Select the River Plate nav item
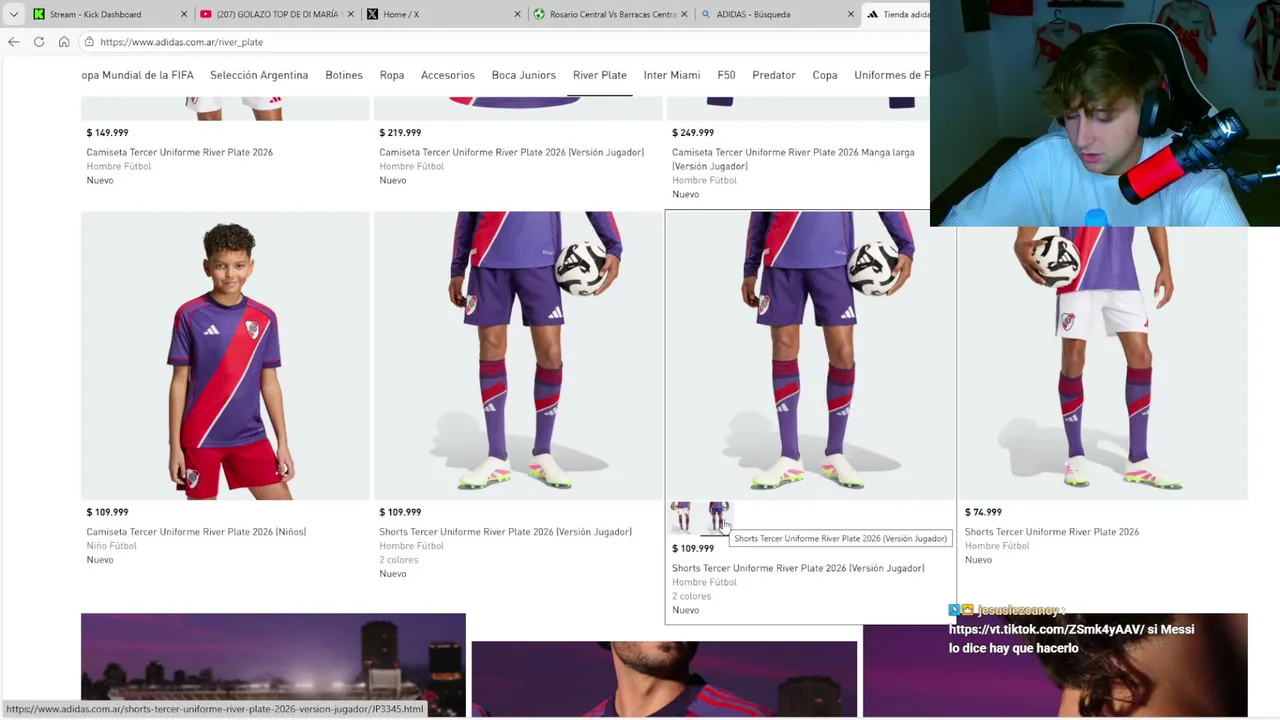The width and height of the screenshot is (1280, 720). click(600, 75)
